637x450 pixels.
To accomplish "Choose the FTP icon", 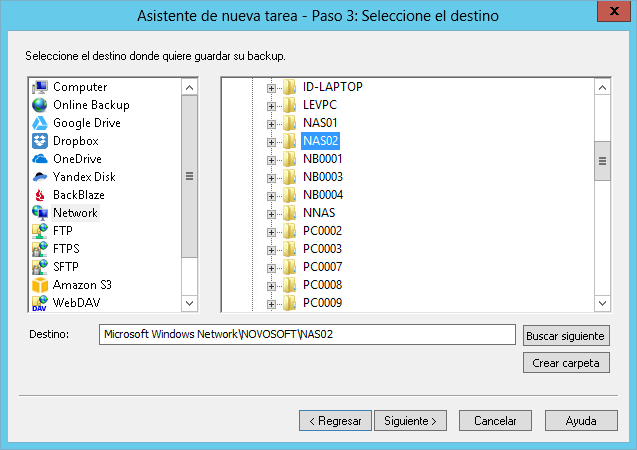I will [x=40, y=231].
